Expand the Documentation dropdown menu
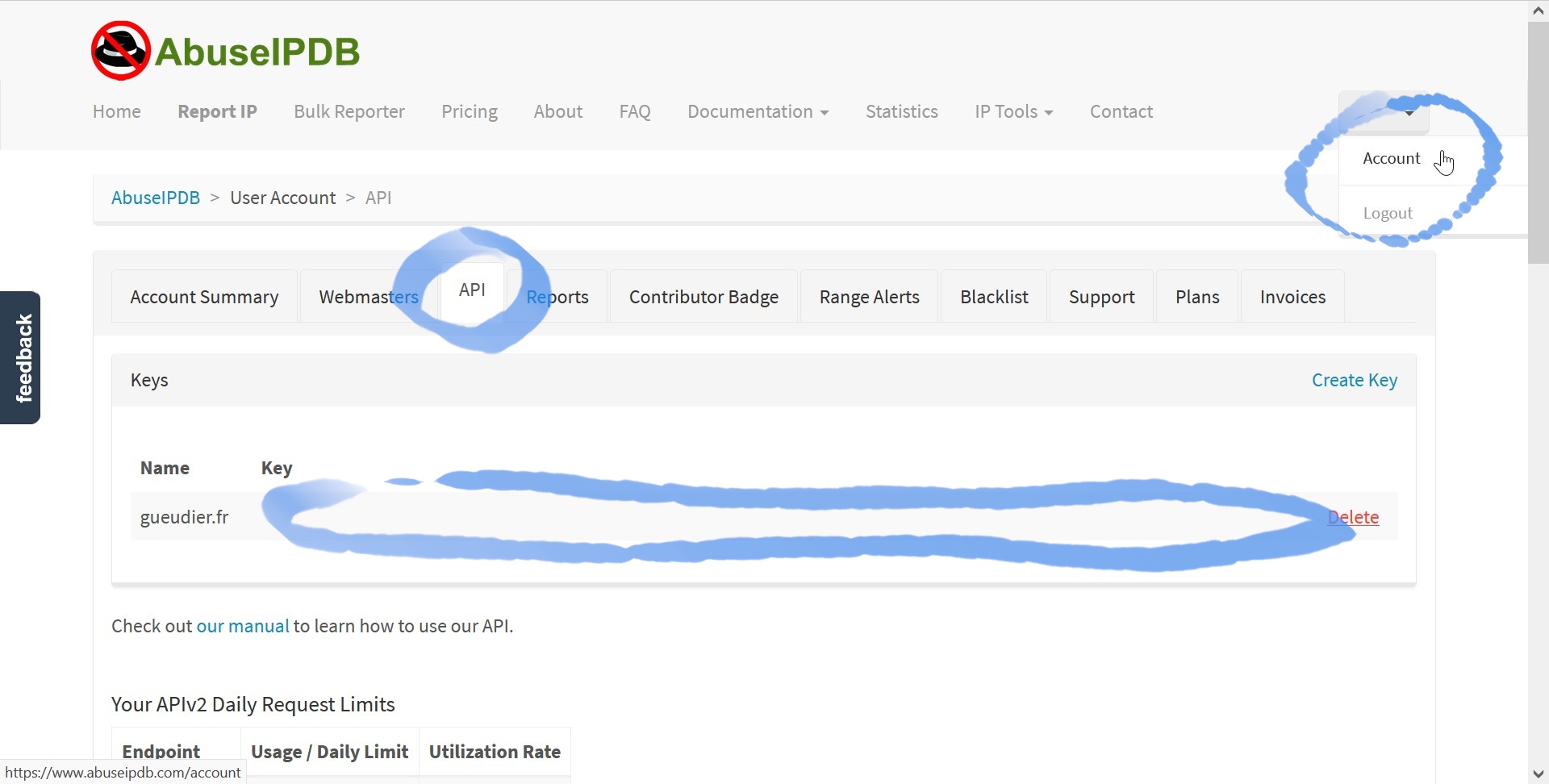 point(758,111)
